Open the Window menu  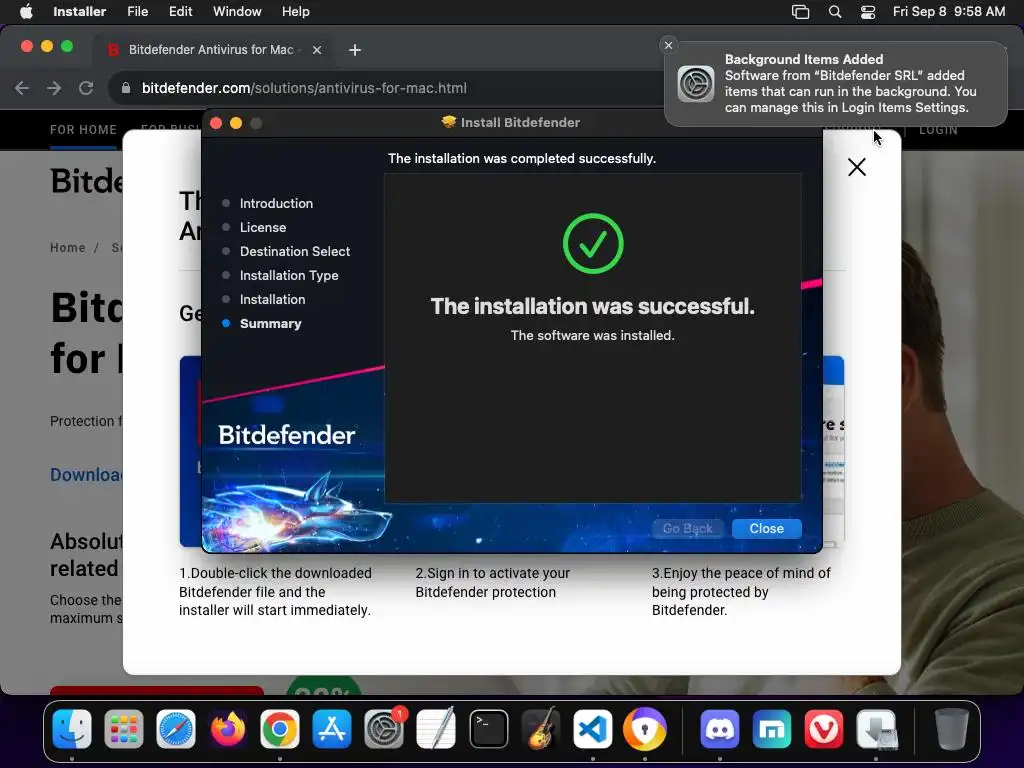click(237, 12)
